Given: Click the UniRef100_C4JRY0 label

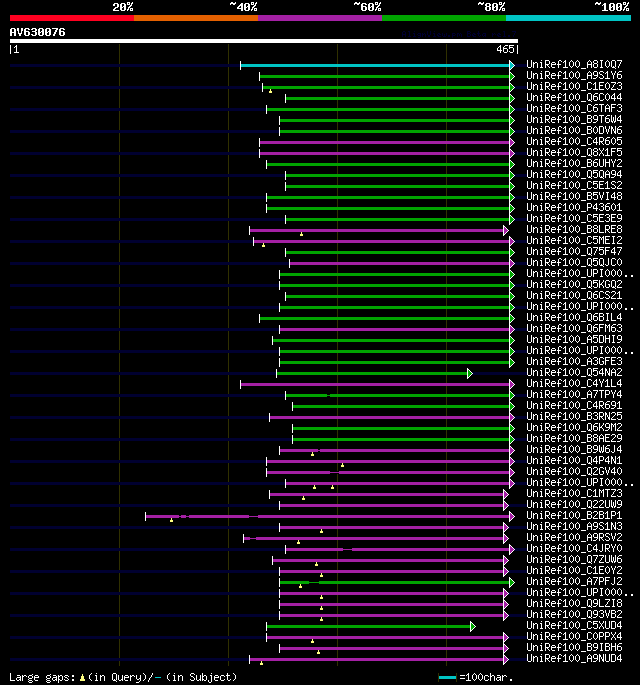Looking at the screenshot, I should pyautogui.click(x=574, y=548).
